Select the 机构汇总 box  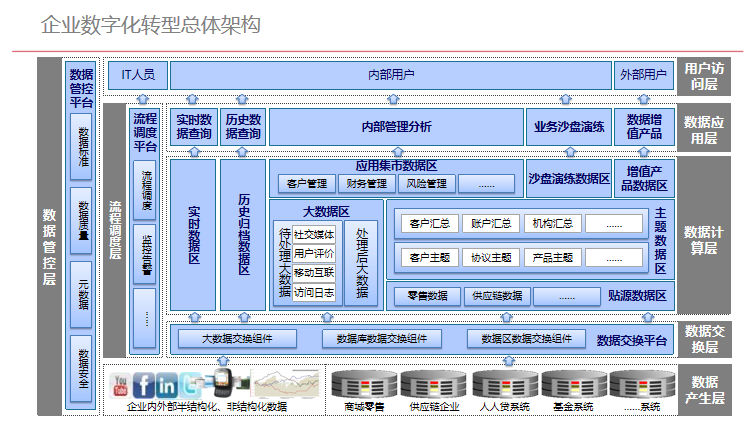coord(552,223)
